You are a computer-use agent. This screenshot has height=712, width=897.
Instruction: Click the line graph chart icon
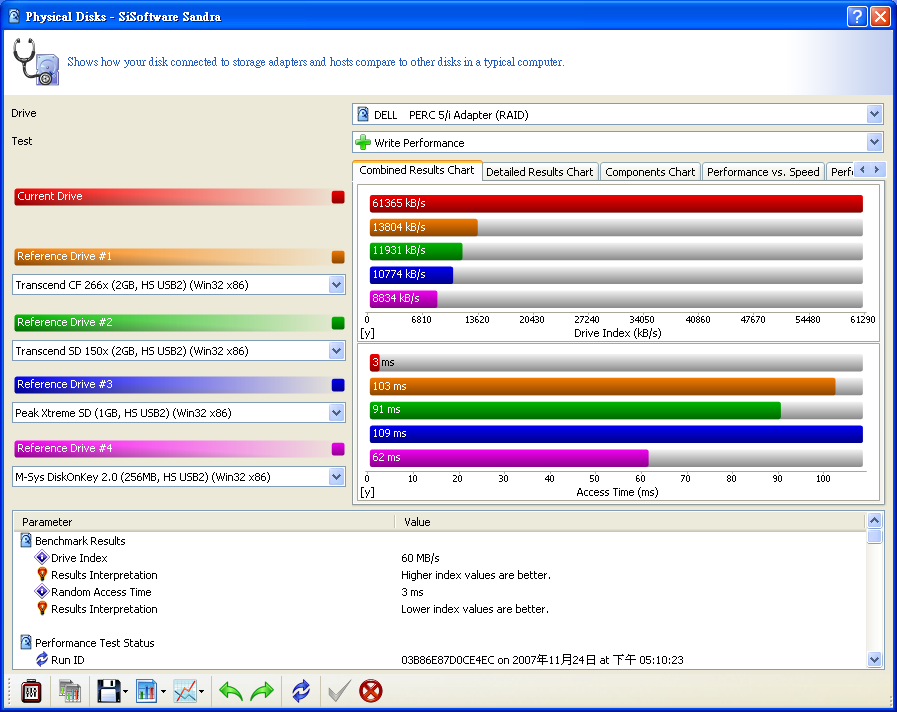pos(185,691)
